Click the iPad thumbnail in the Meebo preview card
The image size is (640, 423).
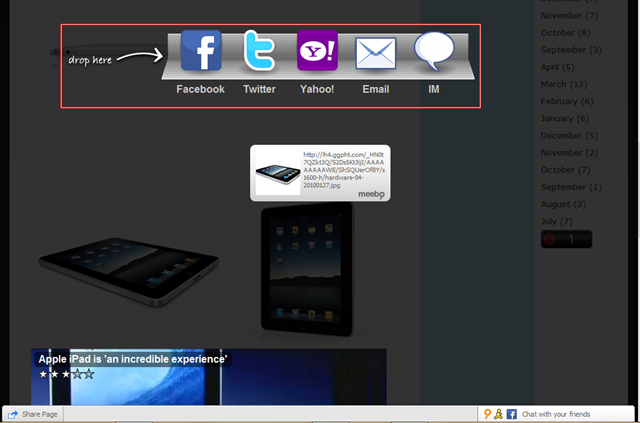click(278, 173)
